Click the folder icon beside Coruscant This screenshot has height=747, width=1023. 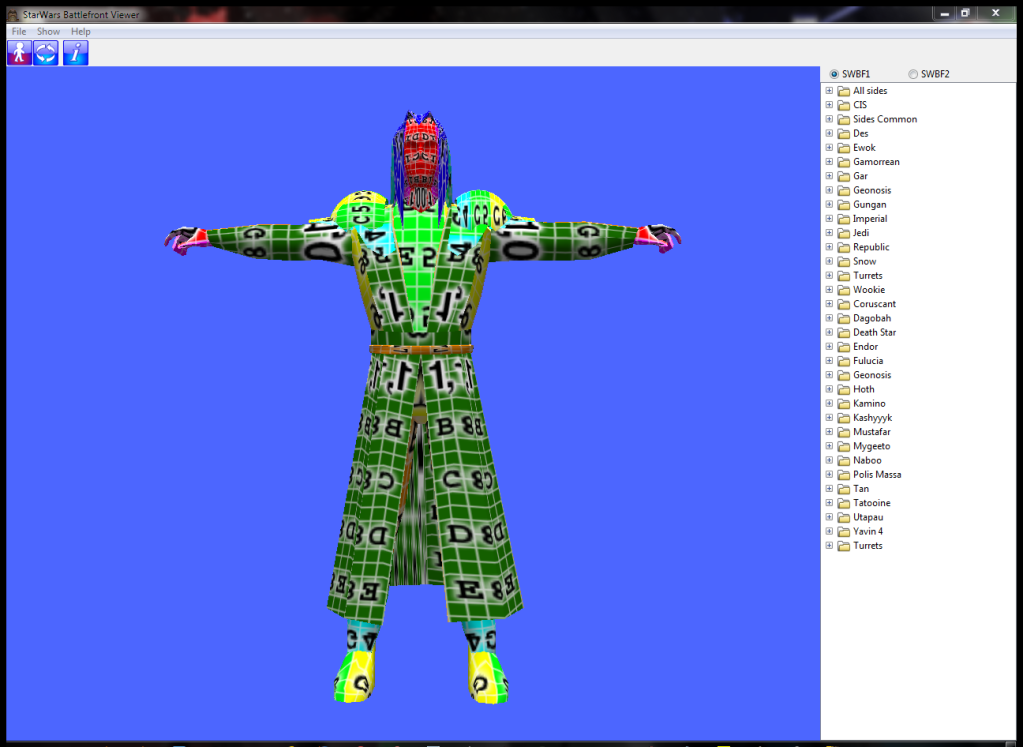pos(844,305)
